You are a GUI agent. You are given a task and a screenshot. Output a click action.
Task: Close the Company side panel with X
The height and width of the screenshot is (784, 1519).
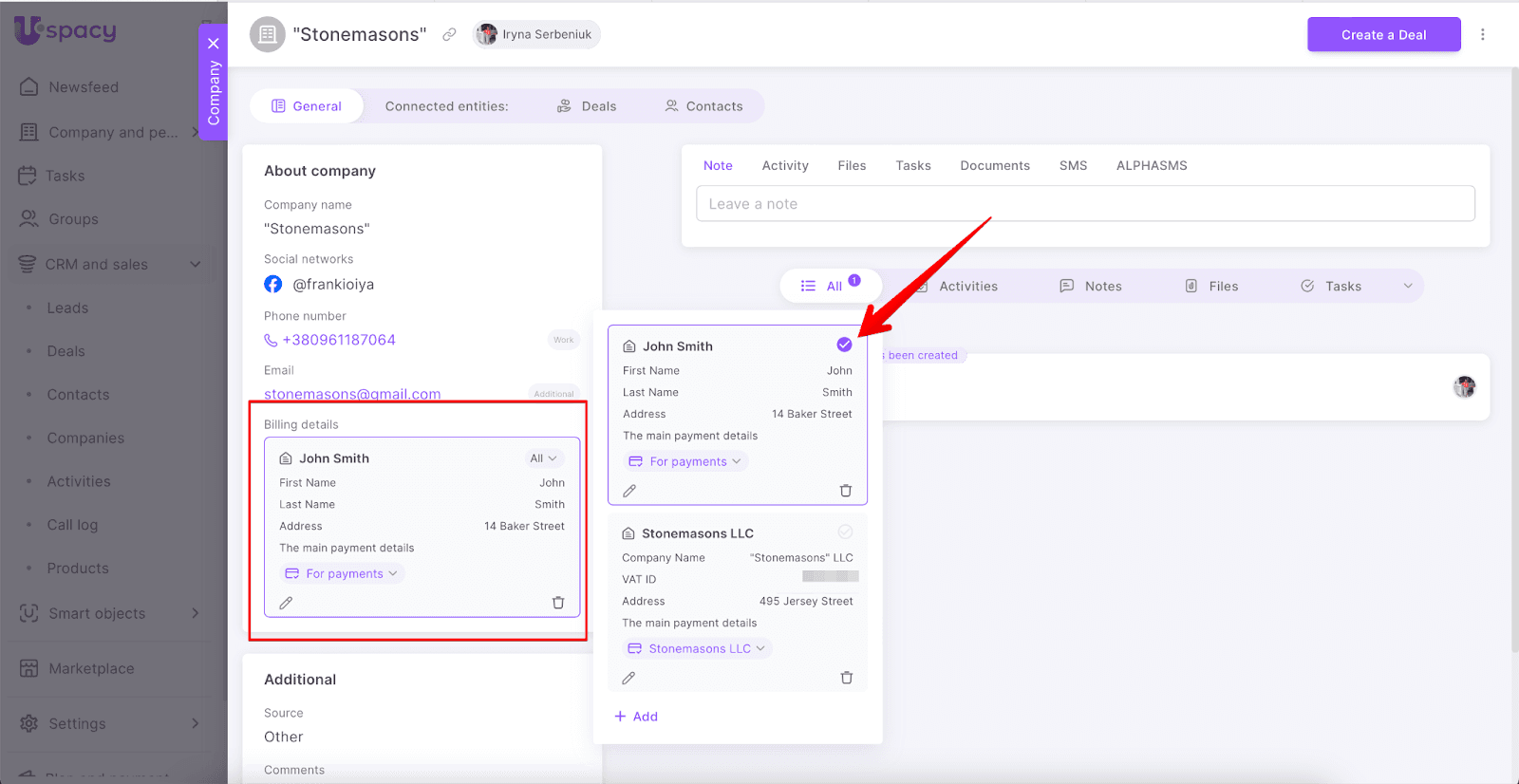click(x=214, y=44)
